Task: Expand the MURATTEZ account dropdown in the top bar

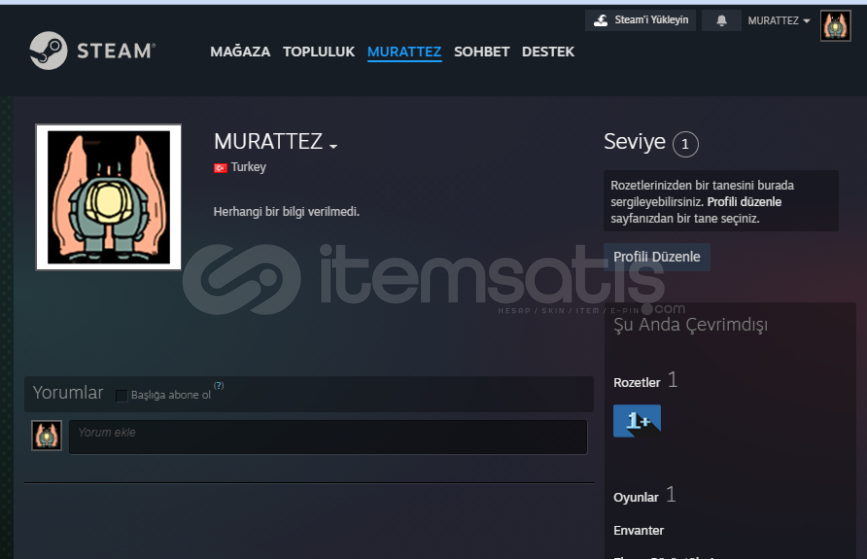Action: click(x=779, y=20)
